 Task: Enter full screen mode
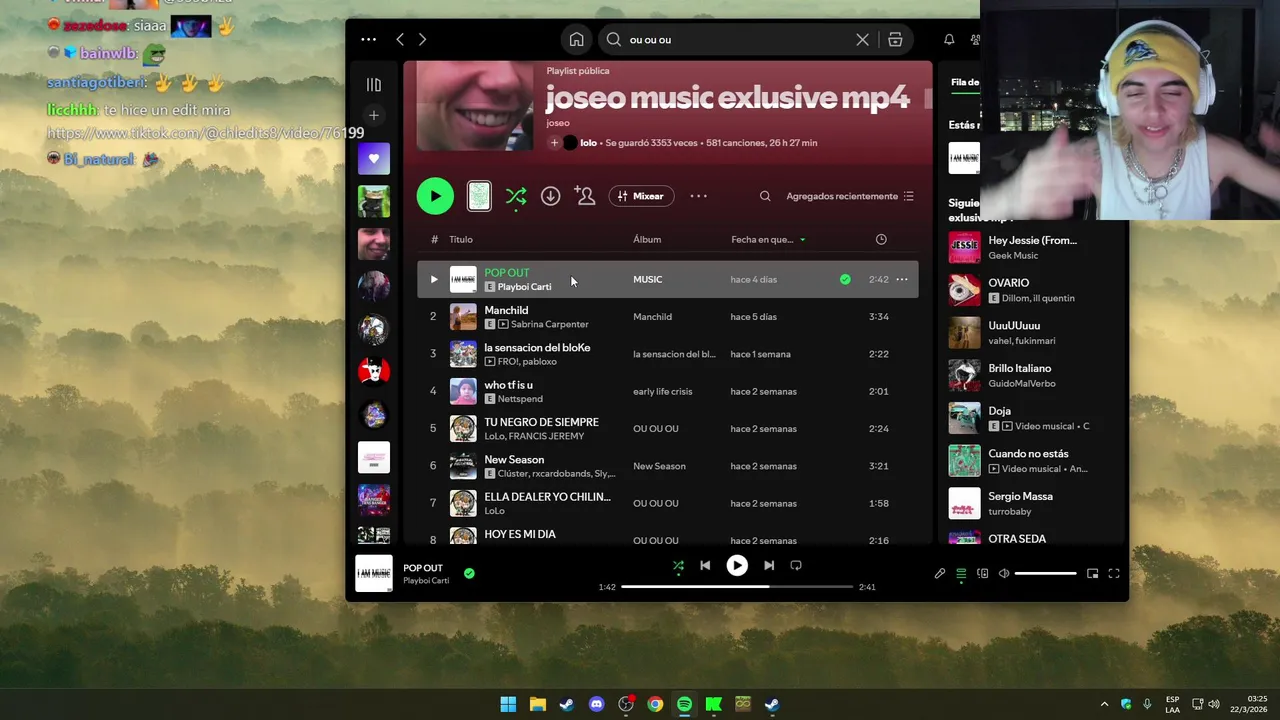click(x=1114, y=573)
